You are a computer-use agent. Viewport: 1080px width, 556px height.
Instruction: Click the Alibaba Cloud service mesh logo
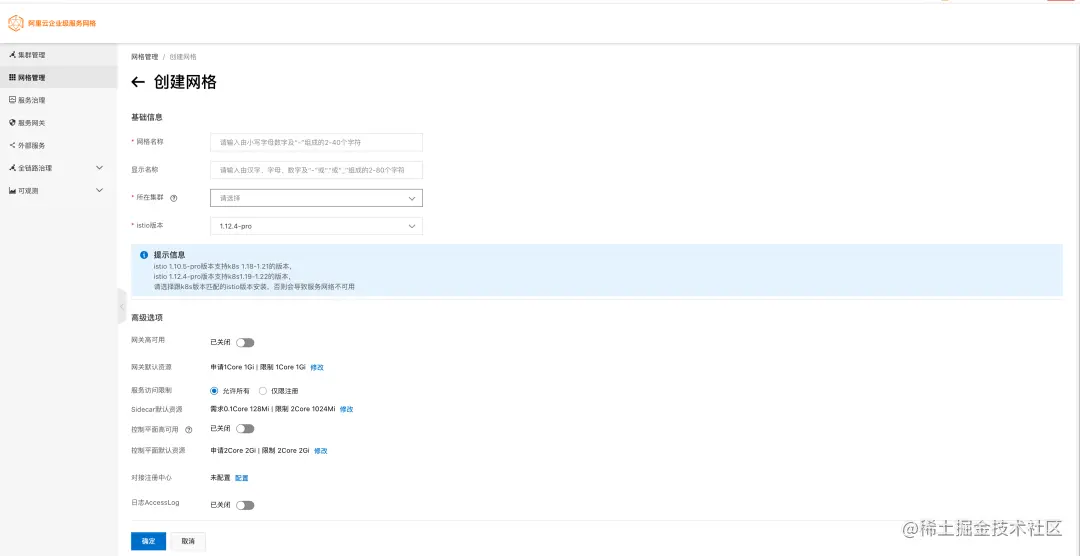(52, 23)
